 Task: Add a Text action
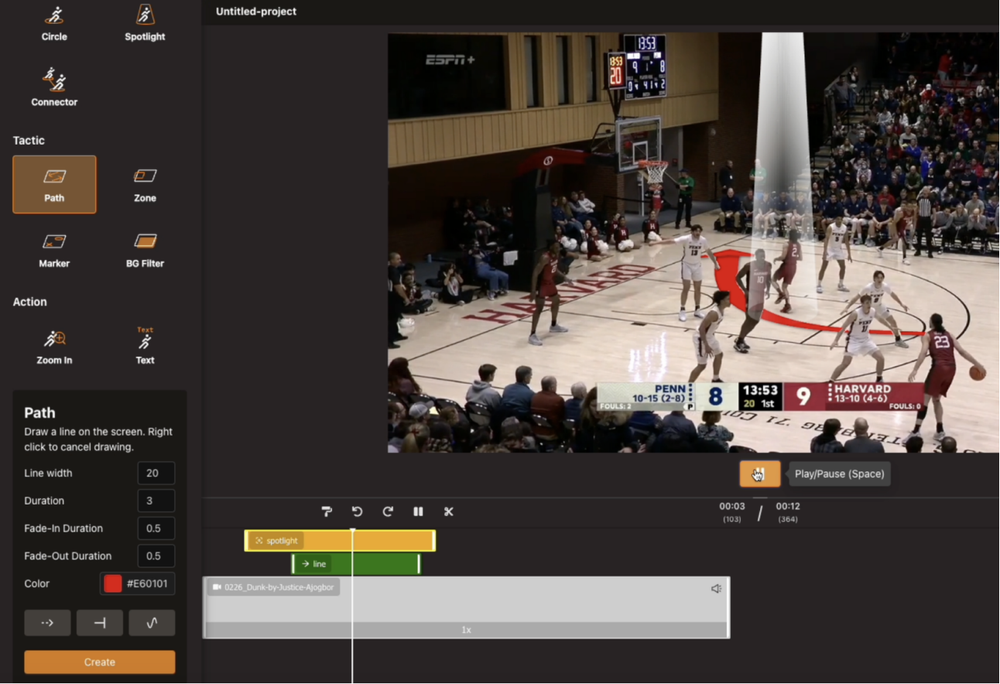coord(145,347)
